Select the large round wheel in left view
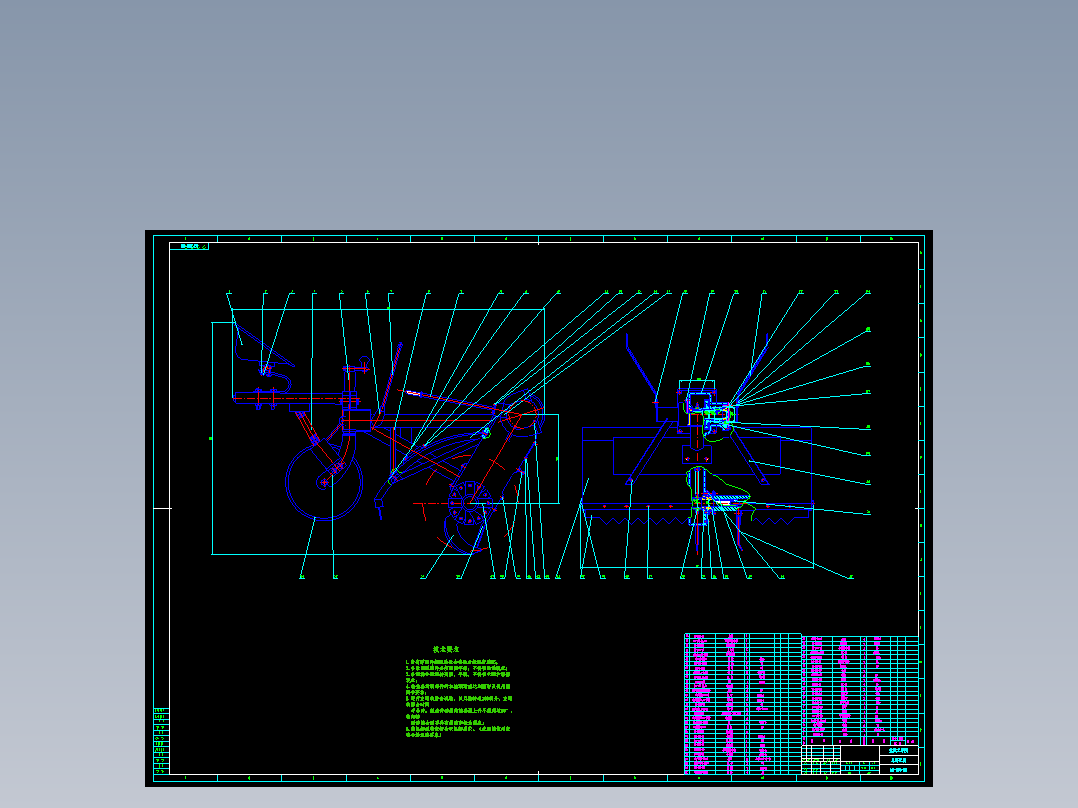1078x808 pixels. tap(324, 481)
